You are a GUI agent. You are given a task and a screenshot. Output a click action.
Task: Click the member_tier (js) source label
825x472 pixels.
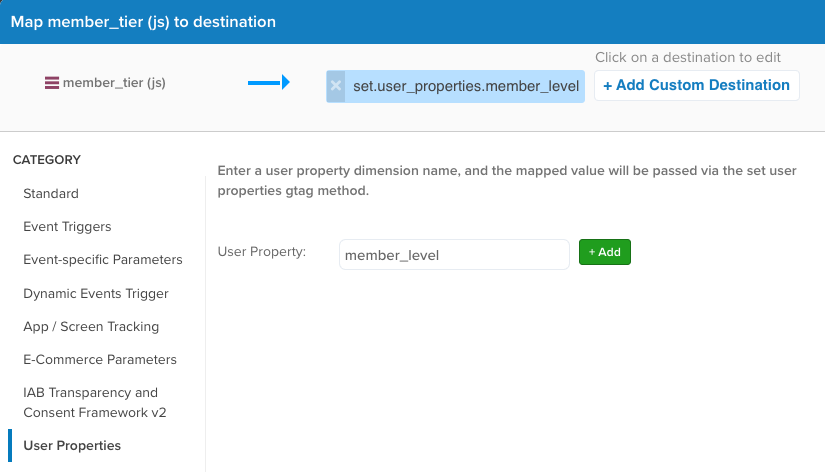click(114, 83)
